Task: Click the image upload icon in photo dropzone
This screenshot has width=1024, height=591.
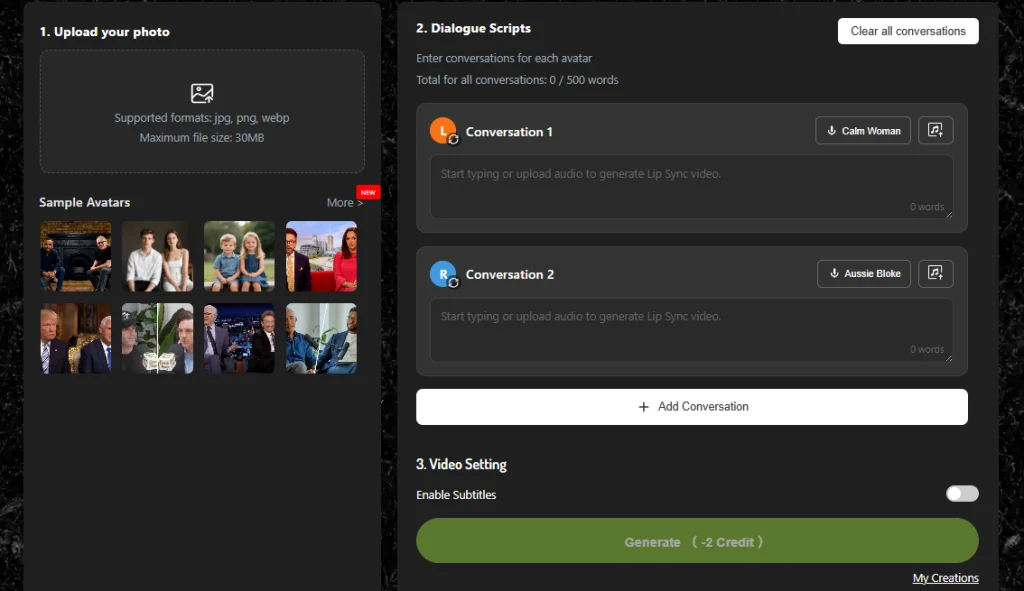Action: tap(202, 94)
